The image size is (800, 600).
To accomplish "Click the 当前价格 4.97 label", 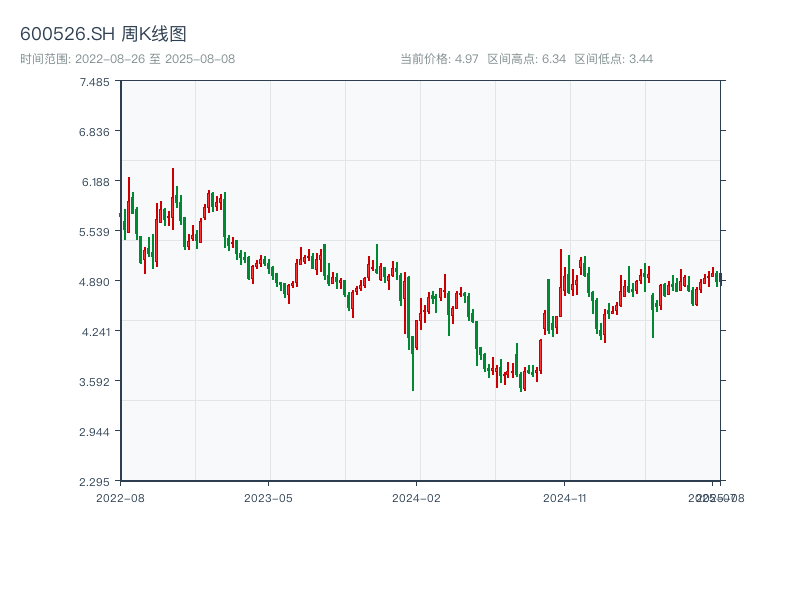I will (x=439, y=59).
